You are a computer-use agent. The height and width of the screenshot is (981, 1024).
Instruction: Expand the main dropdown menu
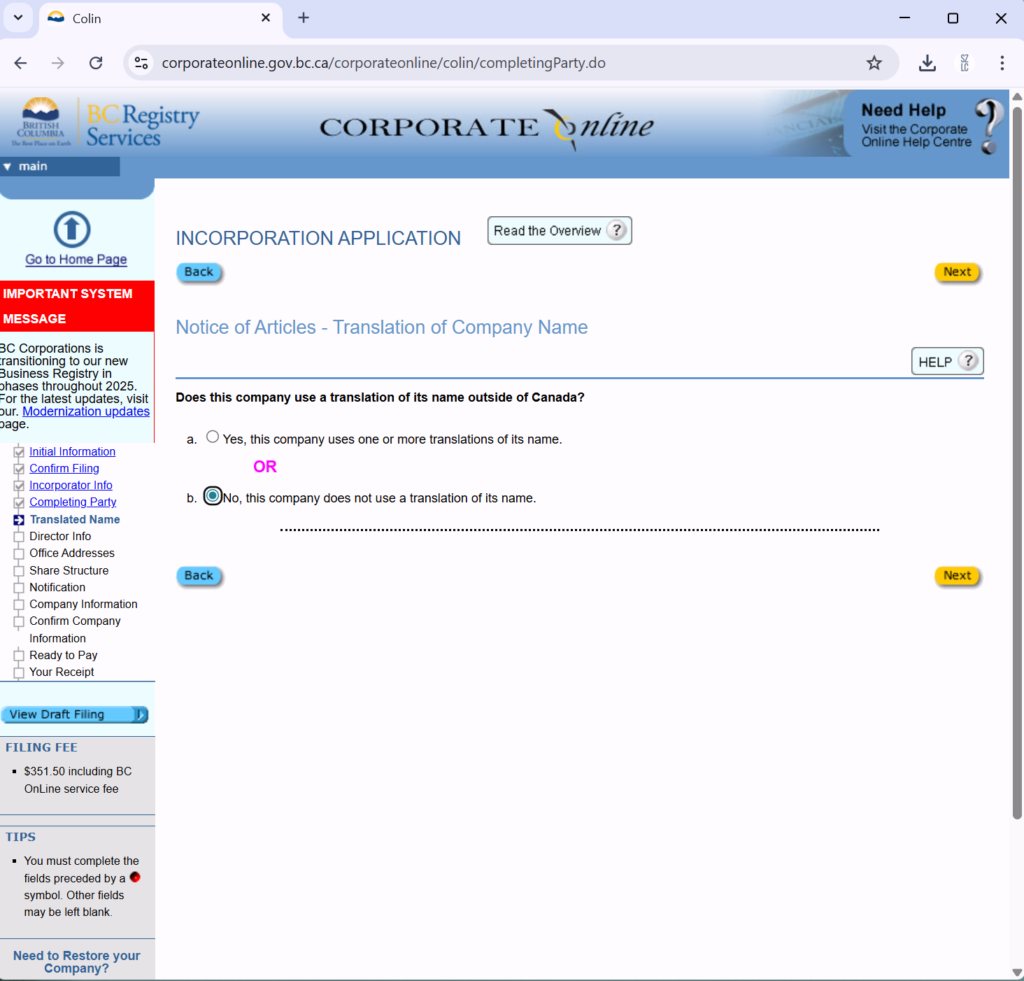click(8, 166)
